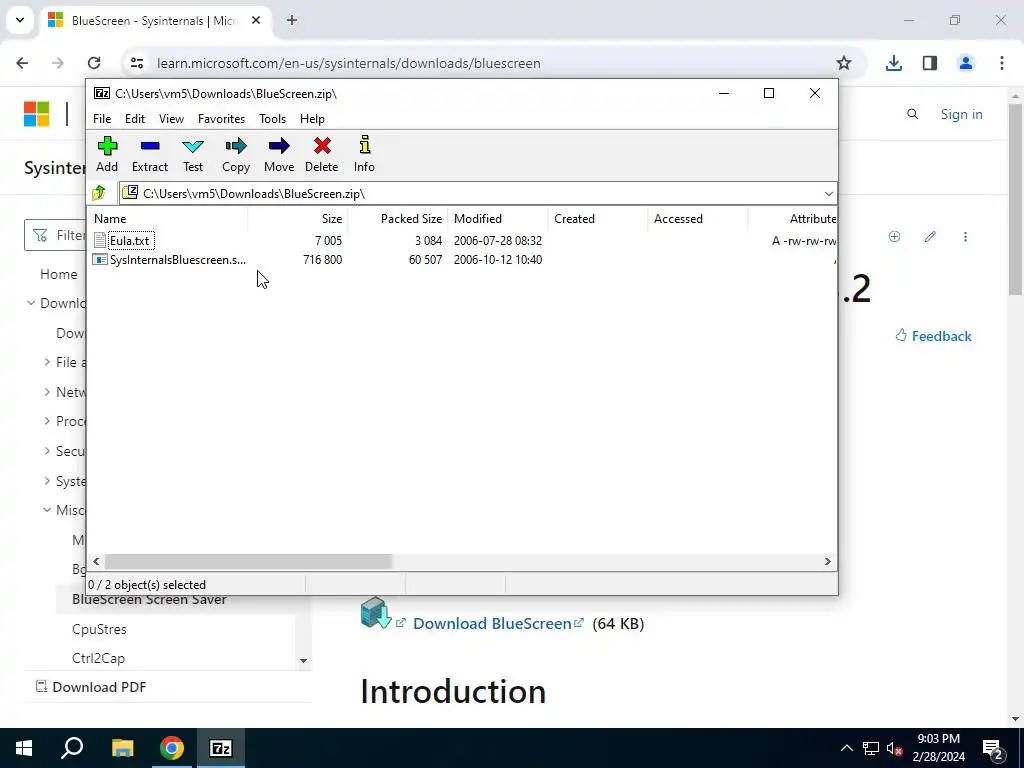Open the CpuStres sidebar link
This screenshot has height=768, width=1024.
coord(99,629)
